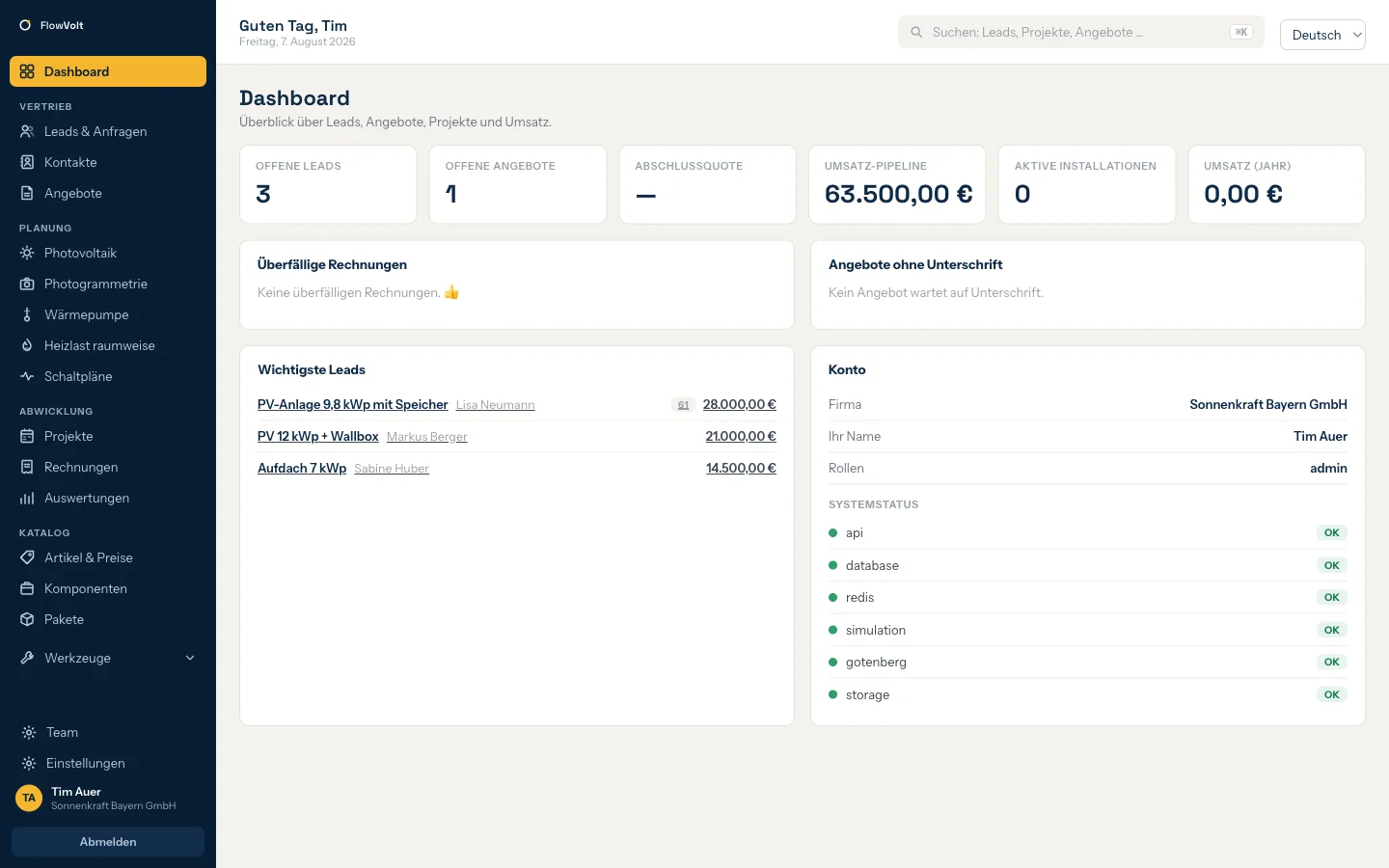Open contact Sabine Huber

click(392, 469)
